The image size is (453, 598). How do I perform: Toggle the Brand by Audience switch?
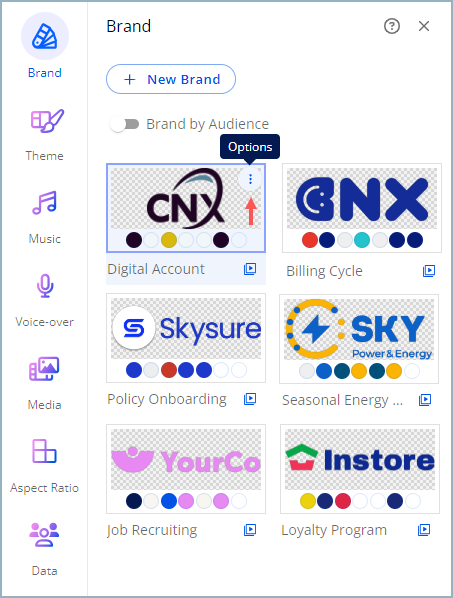click(x=124, y=124)
